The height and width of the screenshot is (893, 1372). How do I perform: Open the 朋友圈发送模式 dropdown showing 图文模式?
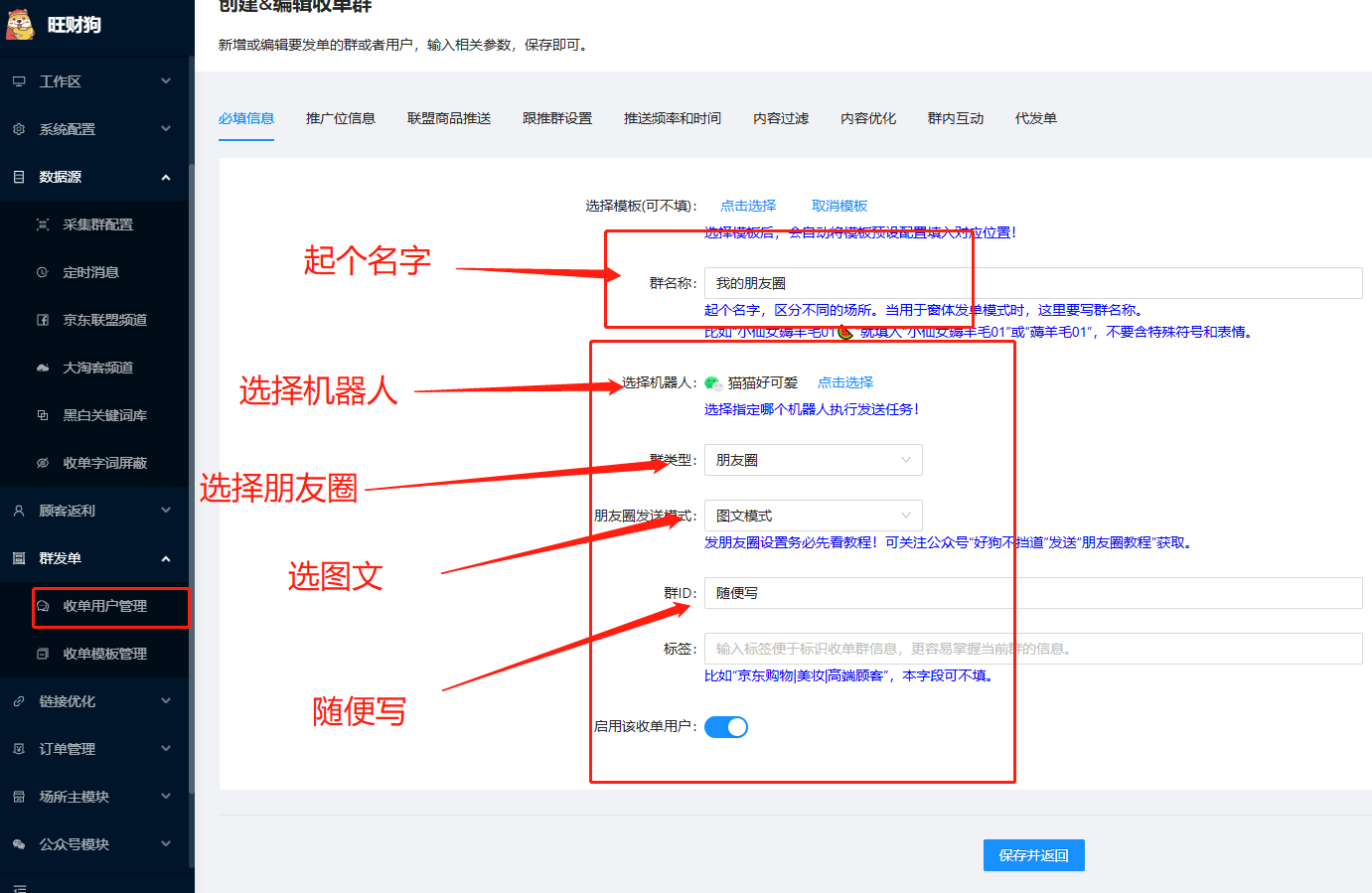813,516
